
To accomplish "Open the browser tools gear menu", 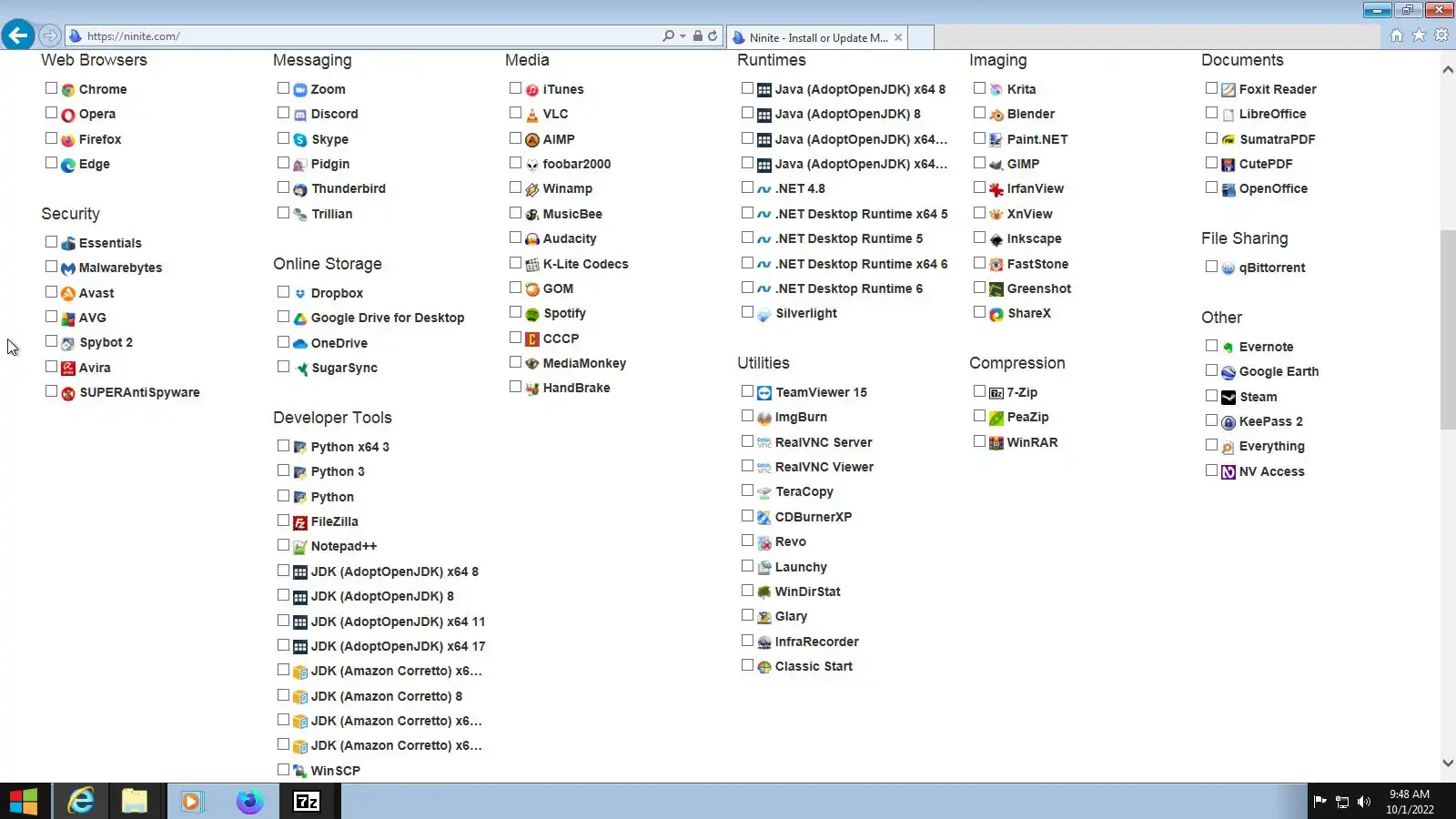I will click(1441, 35).
